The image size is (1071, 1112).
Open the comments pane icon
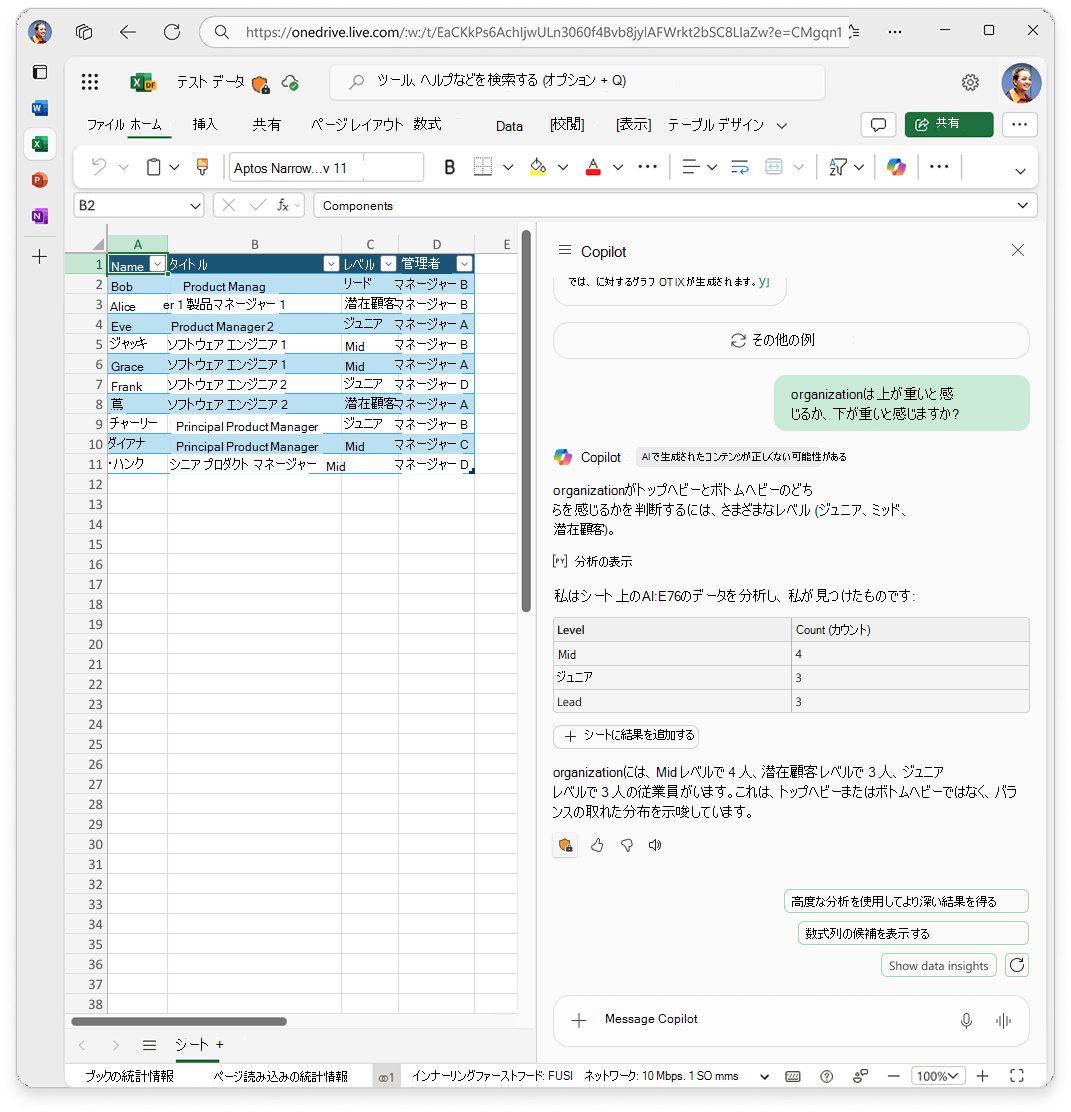(x=878, y=125)
